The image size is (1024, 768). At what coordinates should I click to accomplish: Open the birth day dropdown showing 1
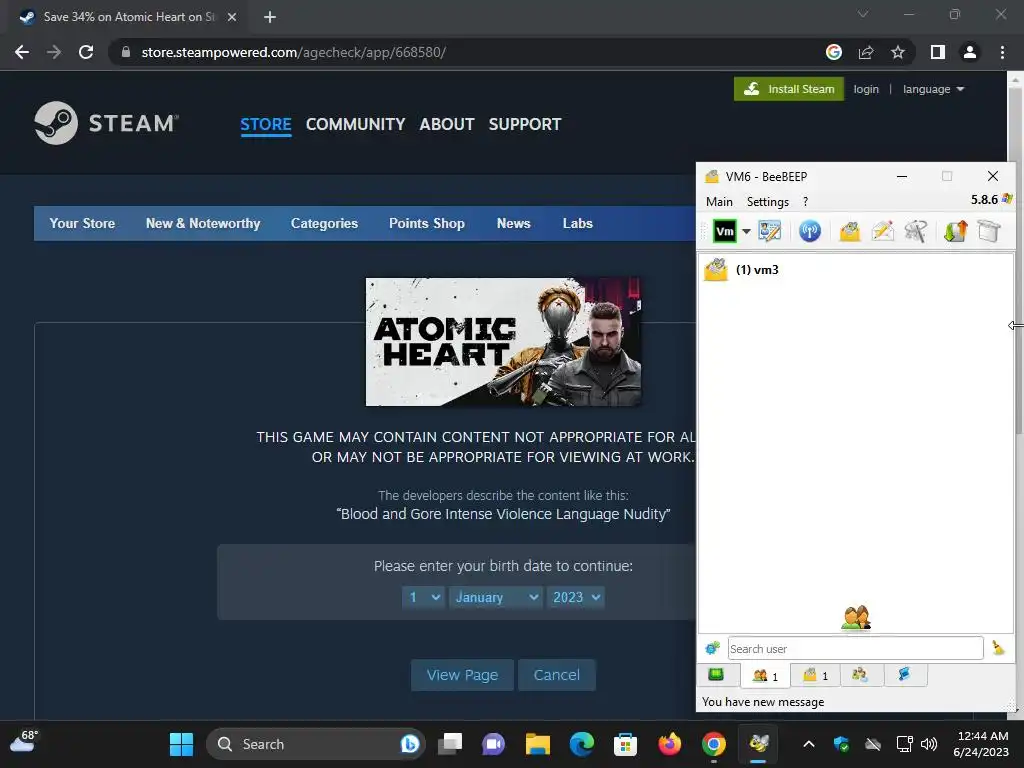[x=423, y=597]
